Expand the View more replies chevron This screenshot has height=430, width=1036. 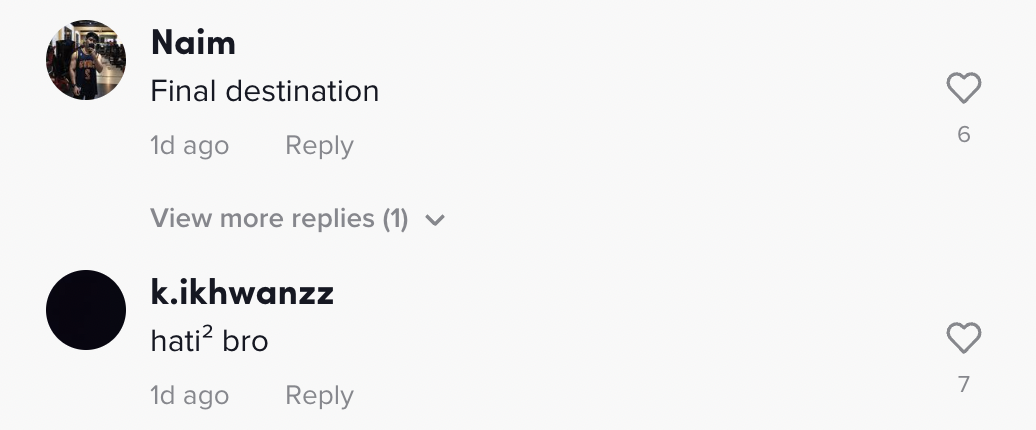(434, 219)
